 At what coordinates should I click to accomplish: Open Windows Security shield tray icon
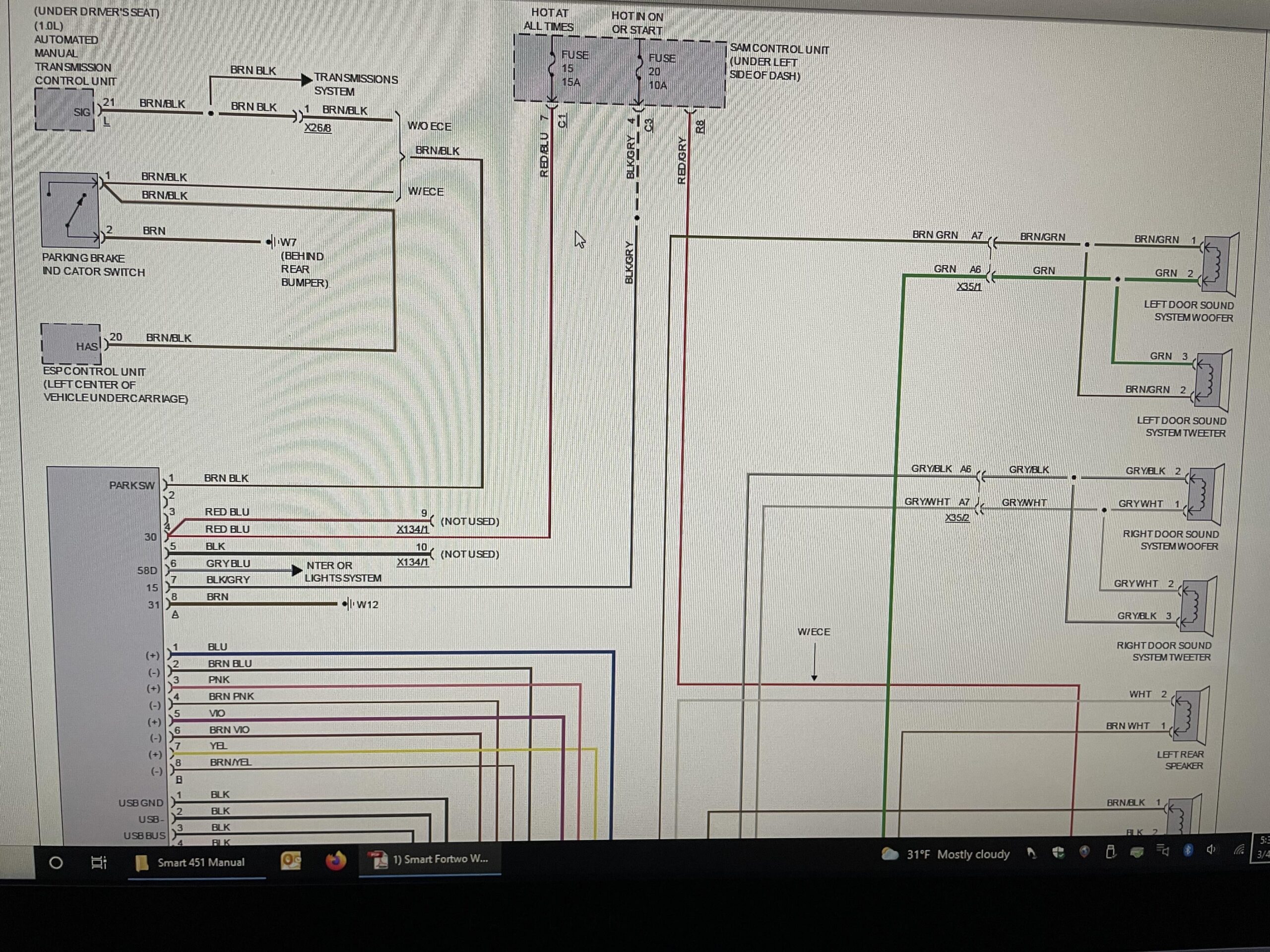(1058, 853)
